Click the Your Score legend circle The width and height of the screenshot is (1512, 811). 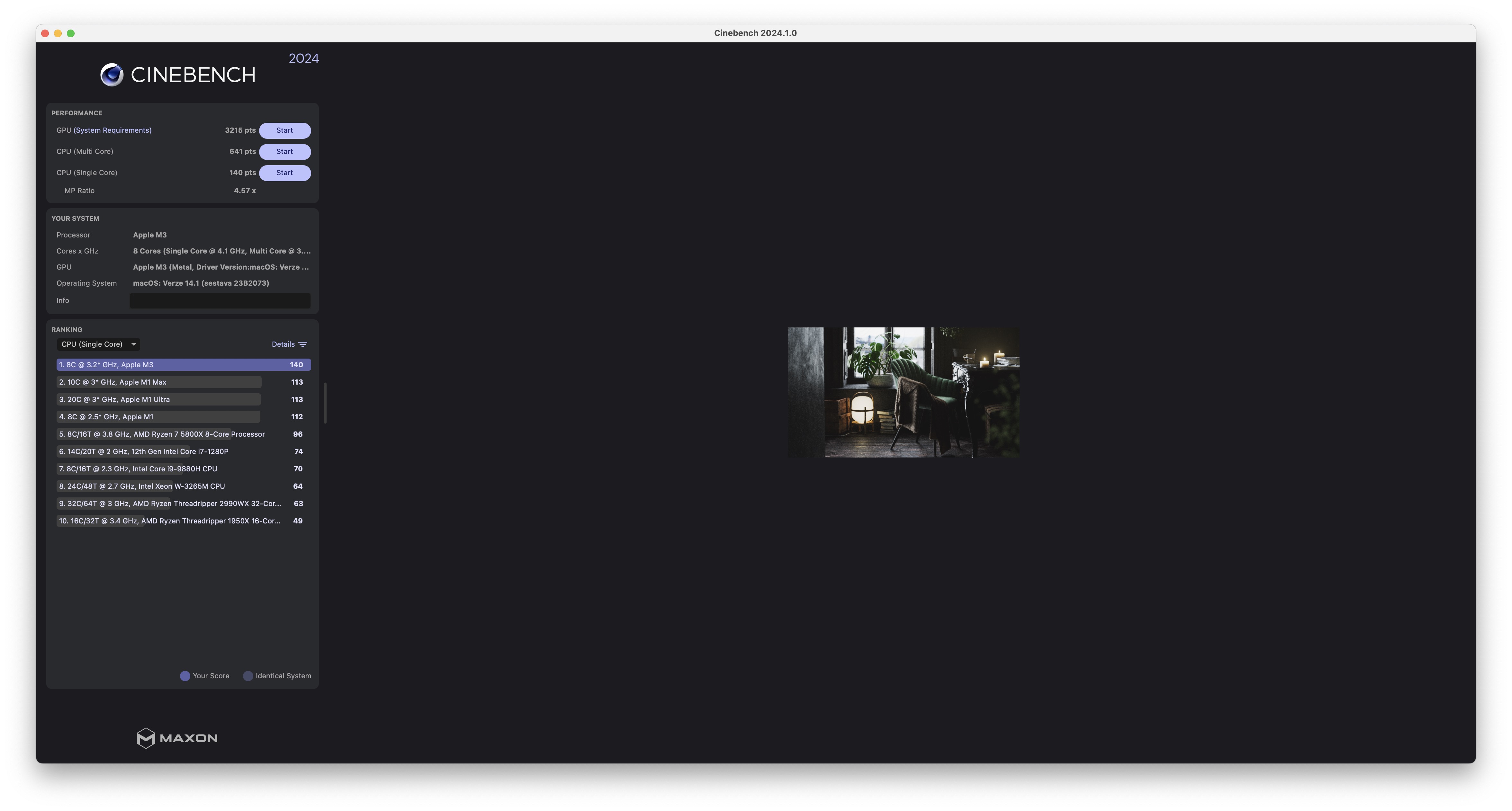coord(185,676)
